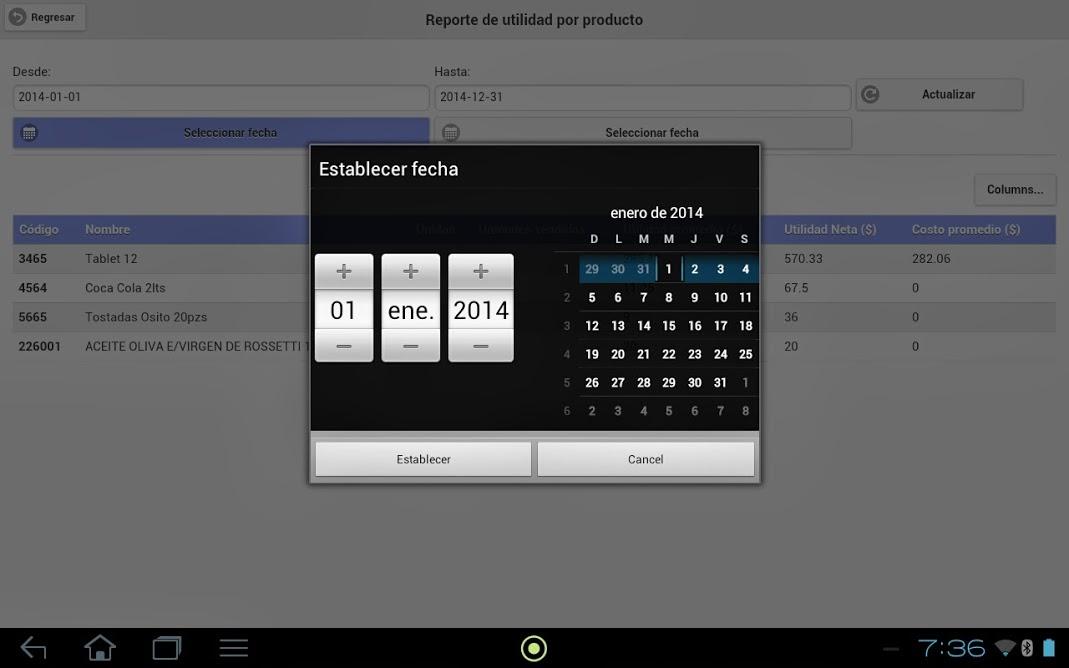Increase the year with plus button
The width and height of the screenshot is (1069, 668).
(x=480, y=272)
